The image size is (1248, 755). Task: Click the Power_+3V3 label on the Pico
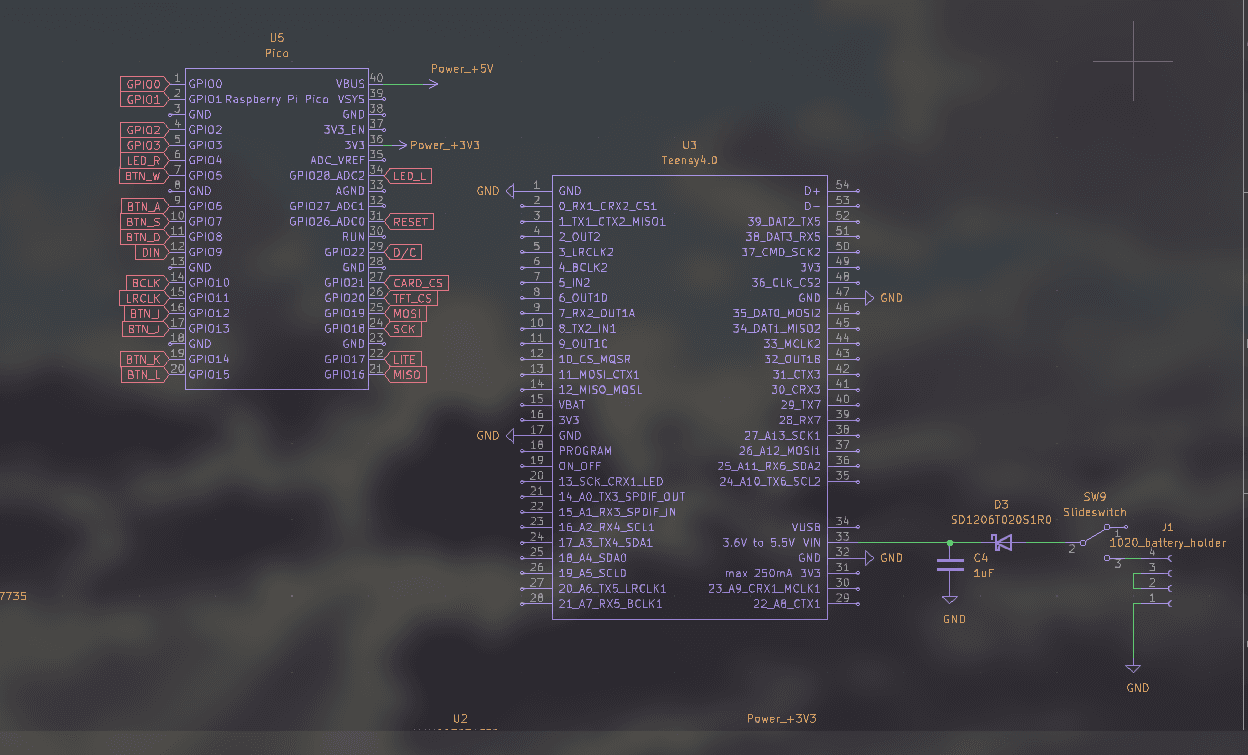pyautogui.click(x=444, y=146)
